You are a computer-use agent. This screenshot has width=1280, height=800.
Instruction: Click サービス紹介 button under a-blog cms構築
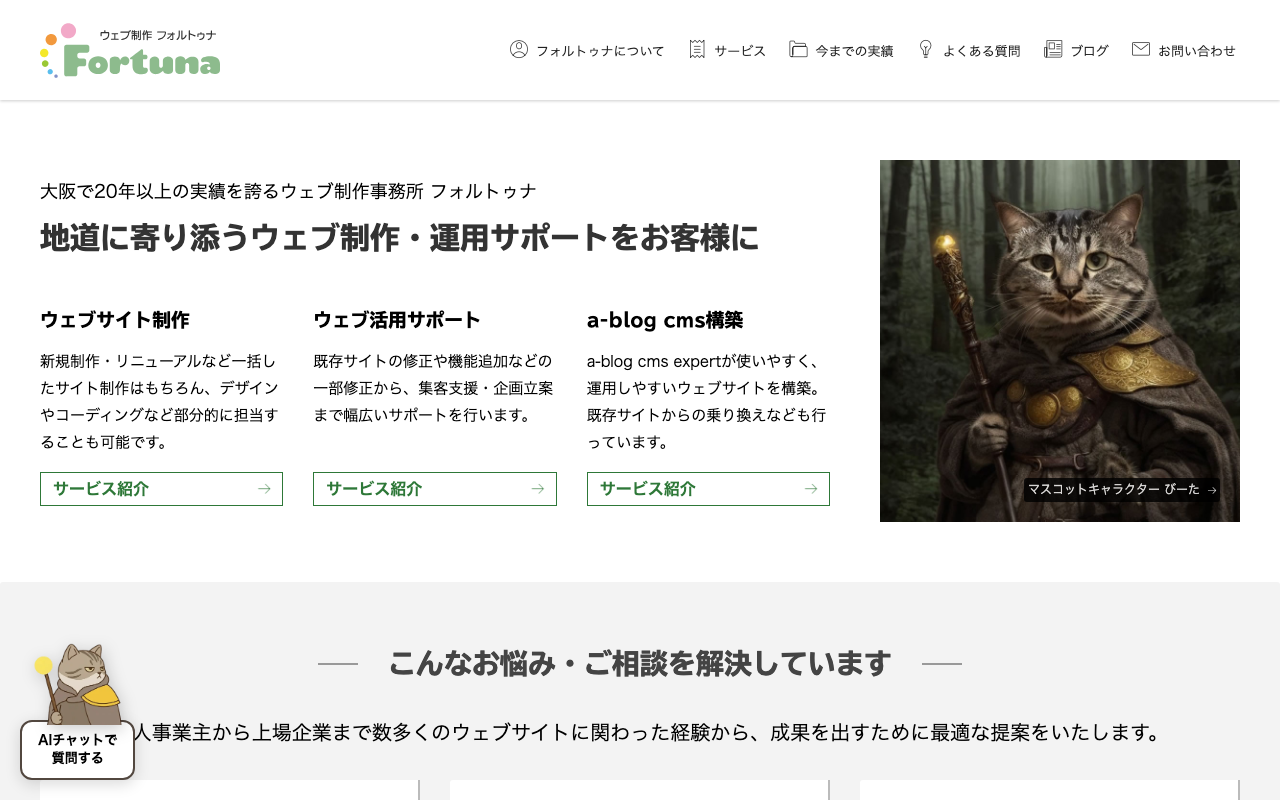coord(708,489)
